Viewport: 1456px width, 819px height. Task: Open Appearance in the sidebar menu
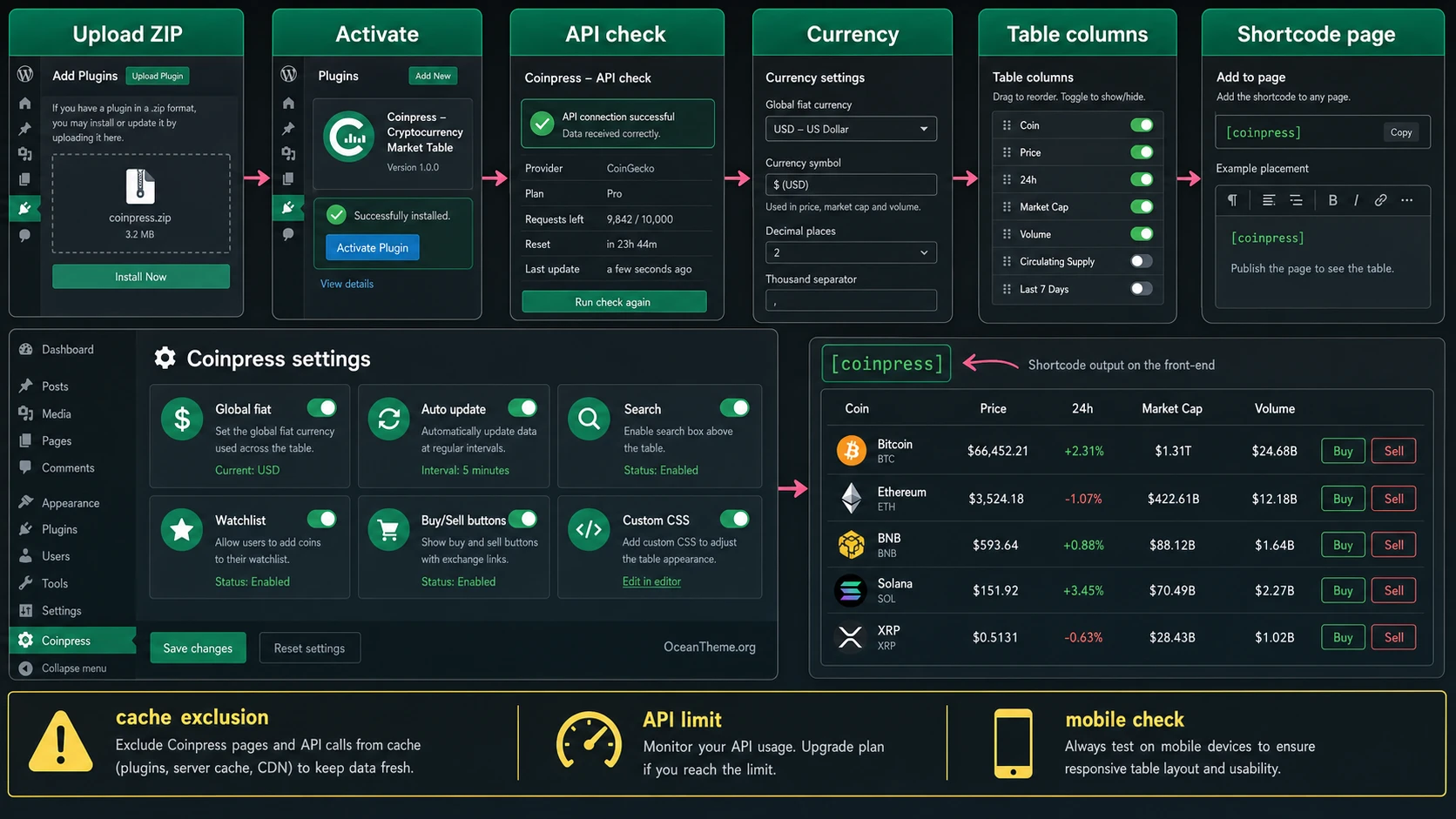72,502
